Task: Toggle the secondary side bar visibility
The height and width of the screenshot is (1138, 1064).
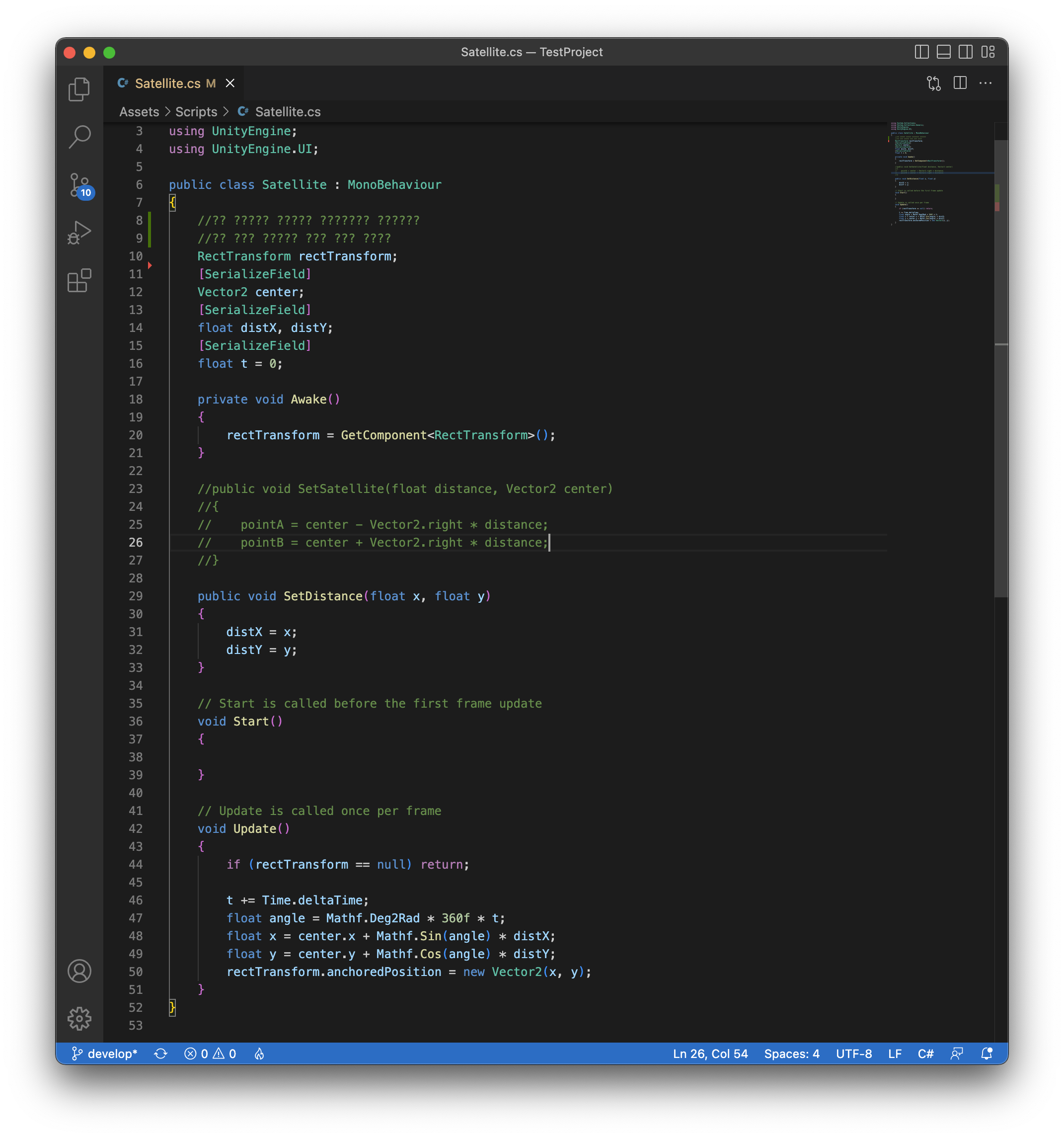Action: [966, 52]
